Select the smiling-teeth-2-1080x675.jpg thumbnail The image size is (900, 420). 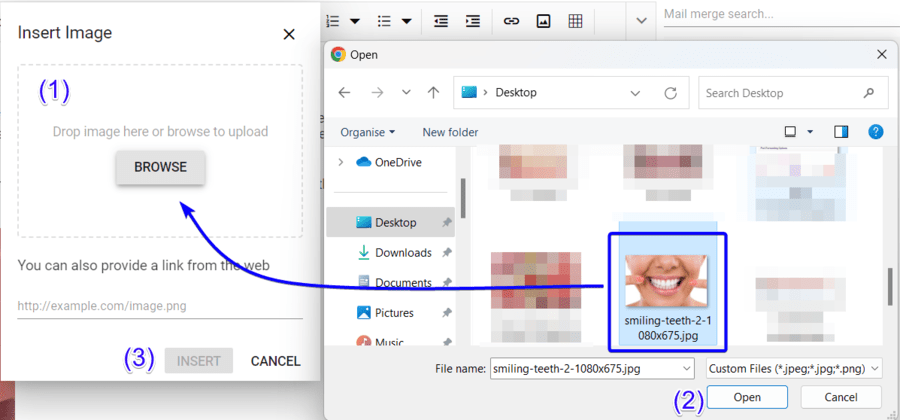667,284
